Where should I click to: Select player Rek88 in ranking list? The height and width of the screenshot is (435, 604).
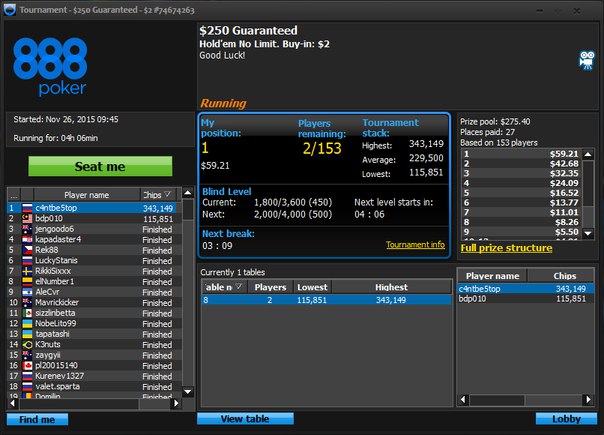pos(92,250)
